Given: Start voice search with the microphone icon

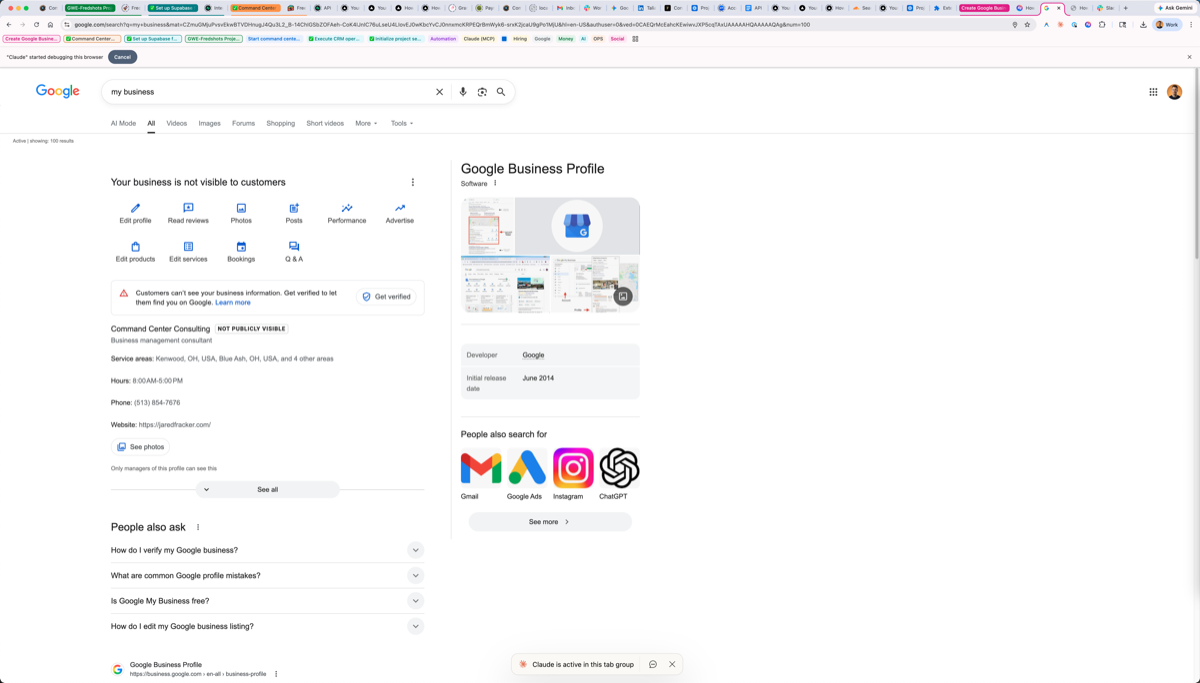Looking at the screenshot, I should point(462,91).
